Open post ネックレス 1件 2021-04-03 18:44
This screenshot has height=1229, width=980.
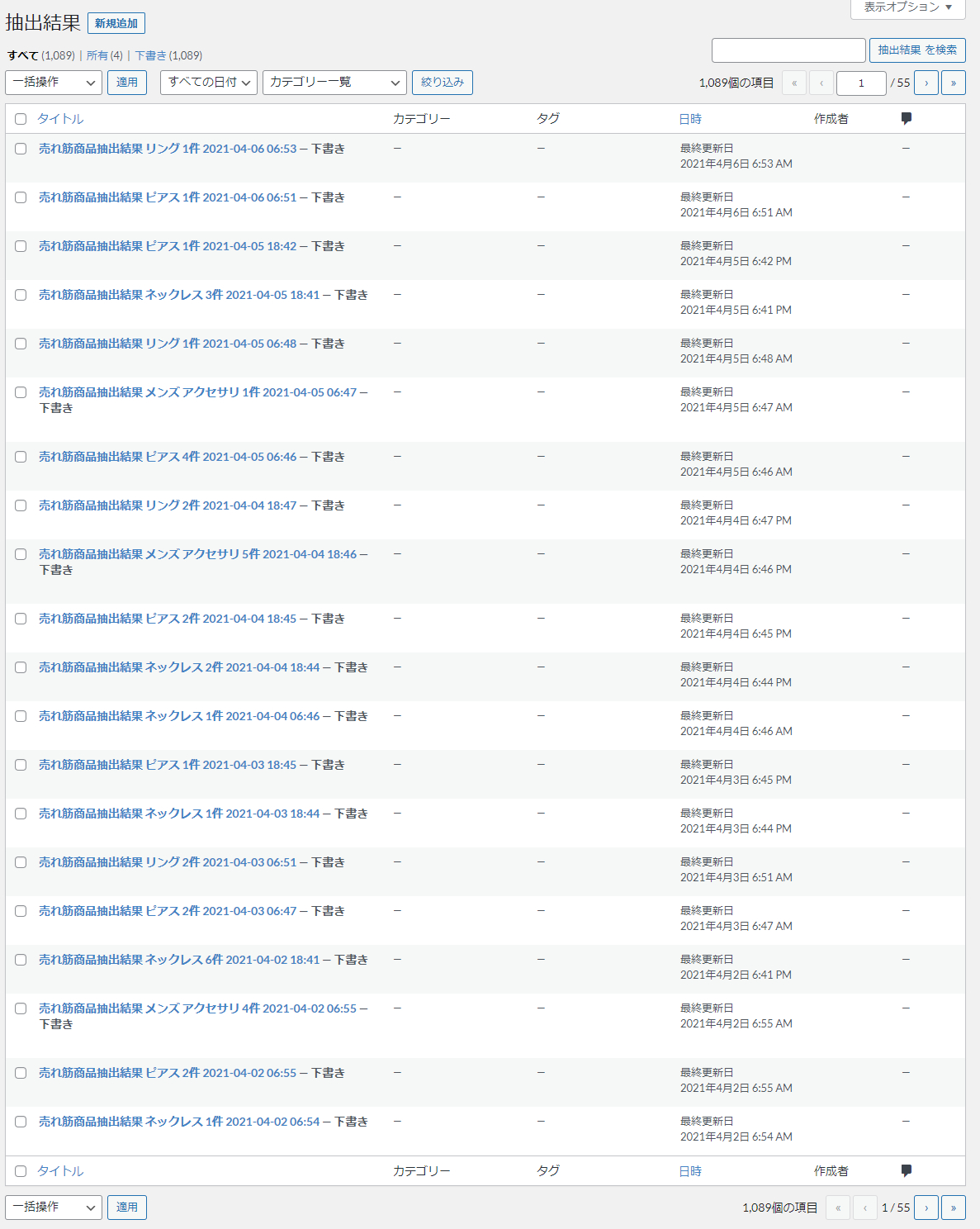pyautogui.click(x=179, y=814)
